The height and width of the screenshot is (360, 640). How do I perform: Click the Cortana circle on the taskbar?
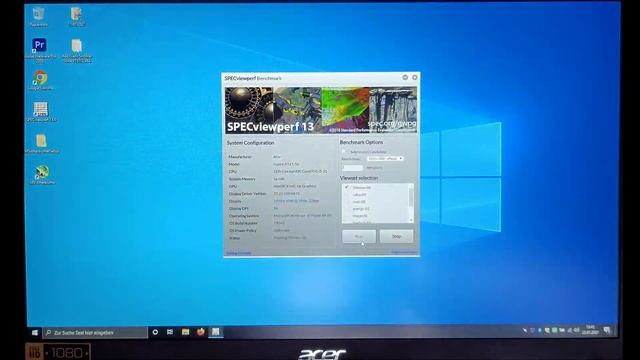[x=155, y=332]
